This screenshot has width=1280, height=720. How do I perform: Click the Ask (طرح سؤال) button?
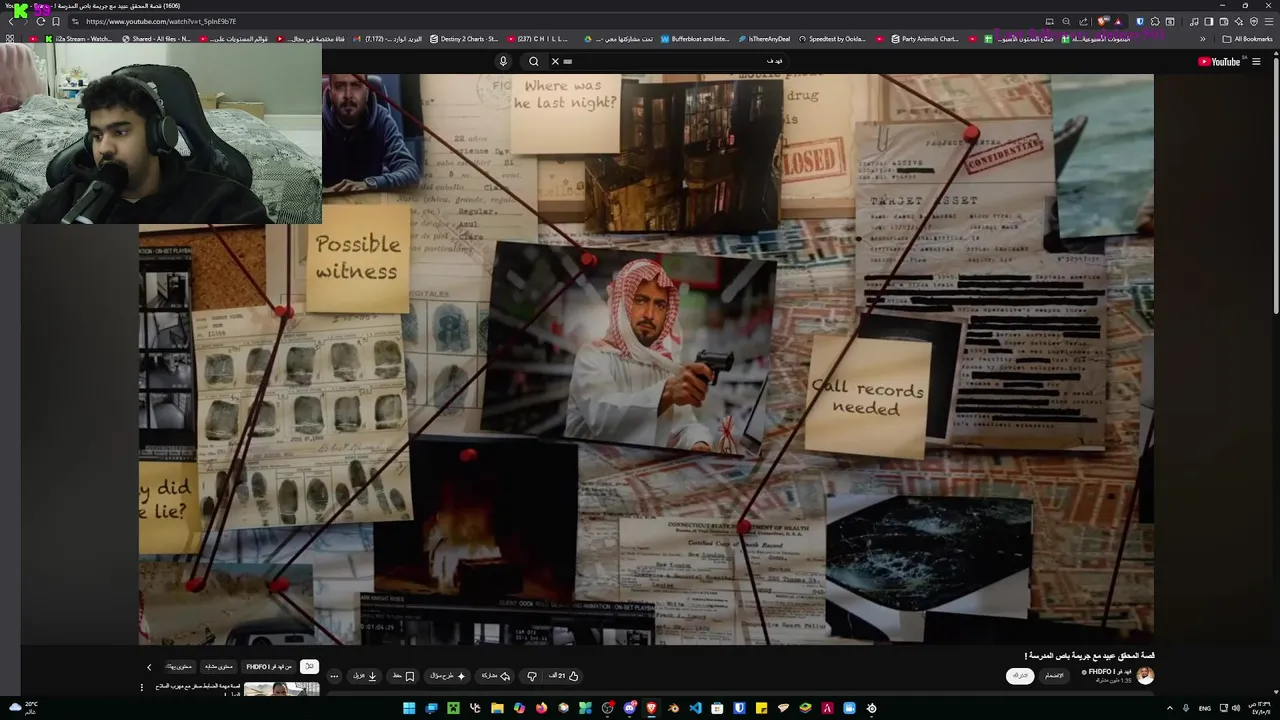pyautogui.click(x=447, y=676)
